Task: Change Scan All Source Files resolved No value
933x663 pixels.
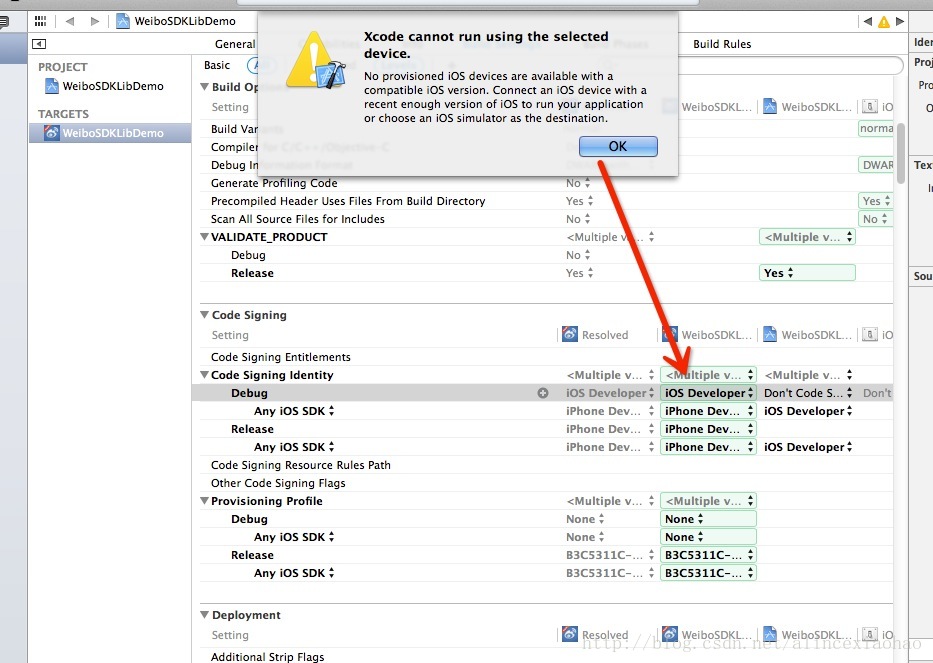Action: click(578, 219)
